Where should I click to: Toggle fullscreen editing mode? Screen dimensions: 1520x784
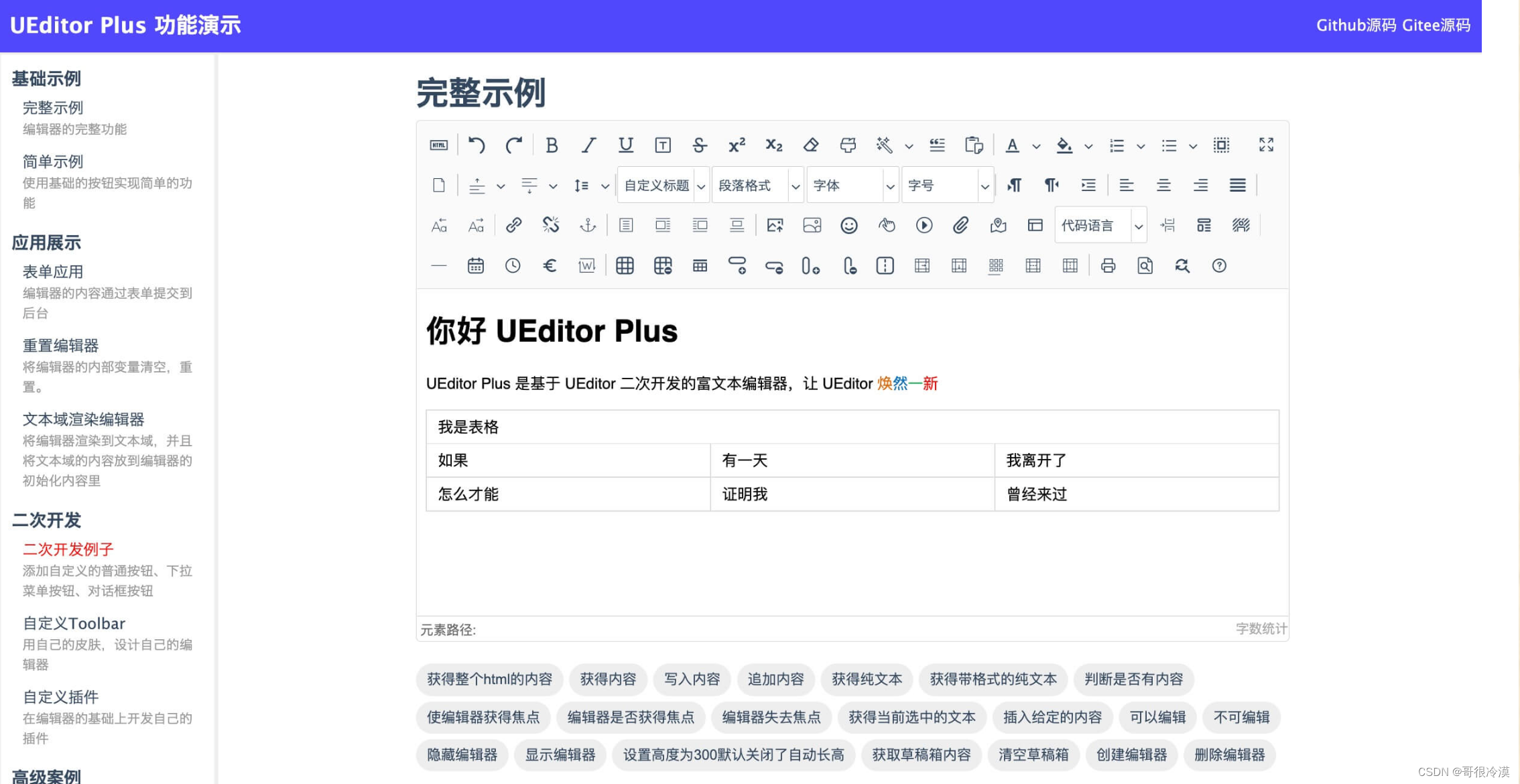click(1265, 145)
